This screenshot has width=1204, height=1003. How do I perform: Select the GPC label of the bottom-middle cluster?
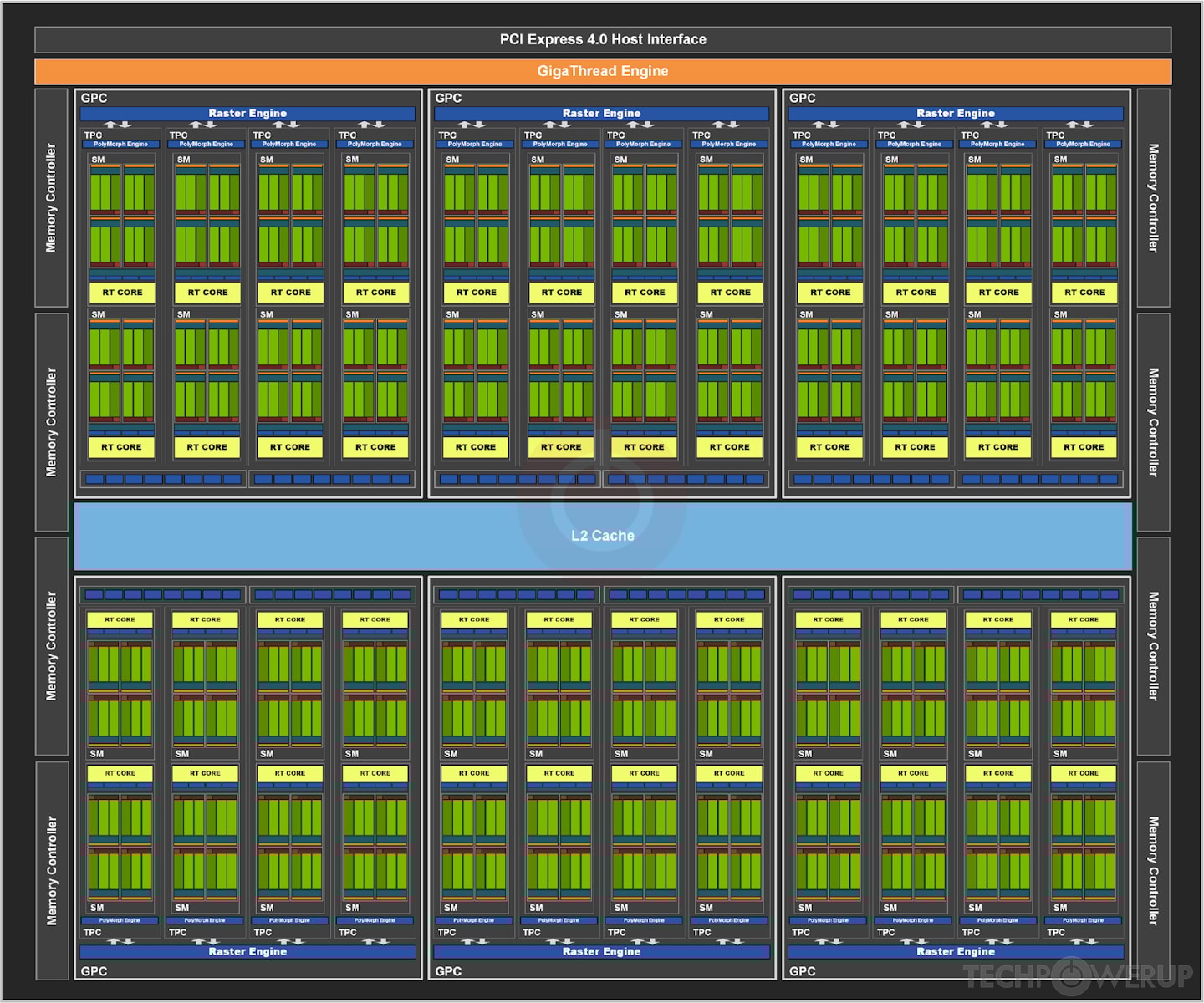point(448,971)
